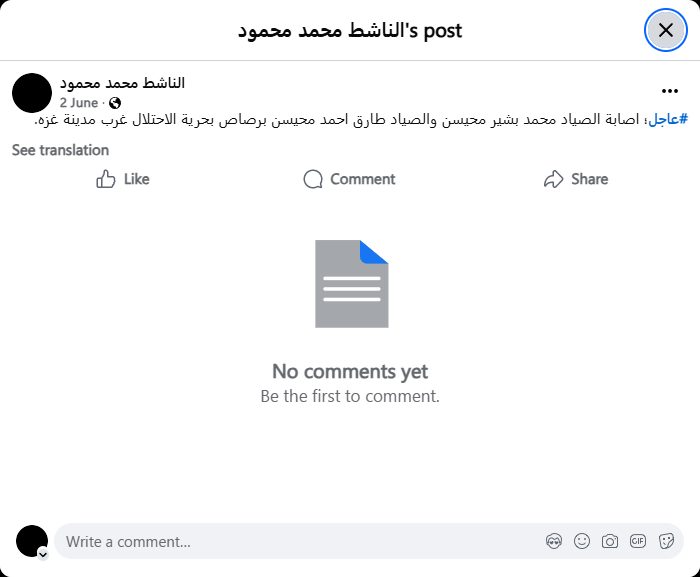Open the emoji picker in comment box

tap(582, 541)
